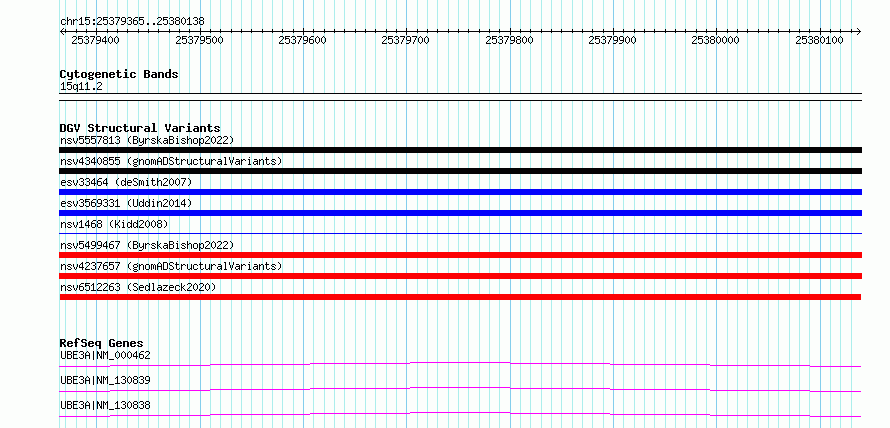This screenshot has width=890, height=428.
Task: Click the red bar under nsv6512263
Action: click(460, 297)
